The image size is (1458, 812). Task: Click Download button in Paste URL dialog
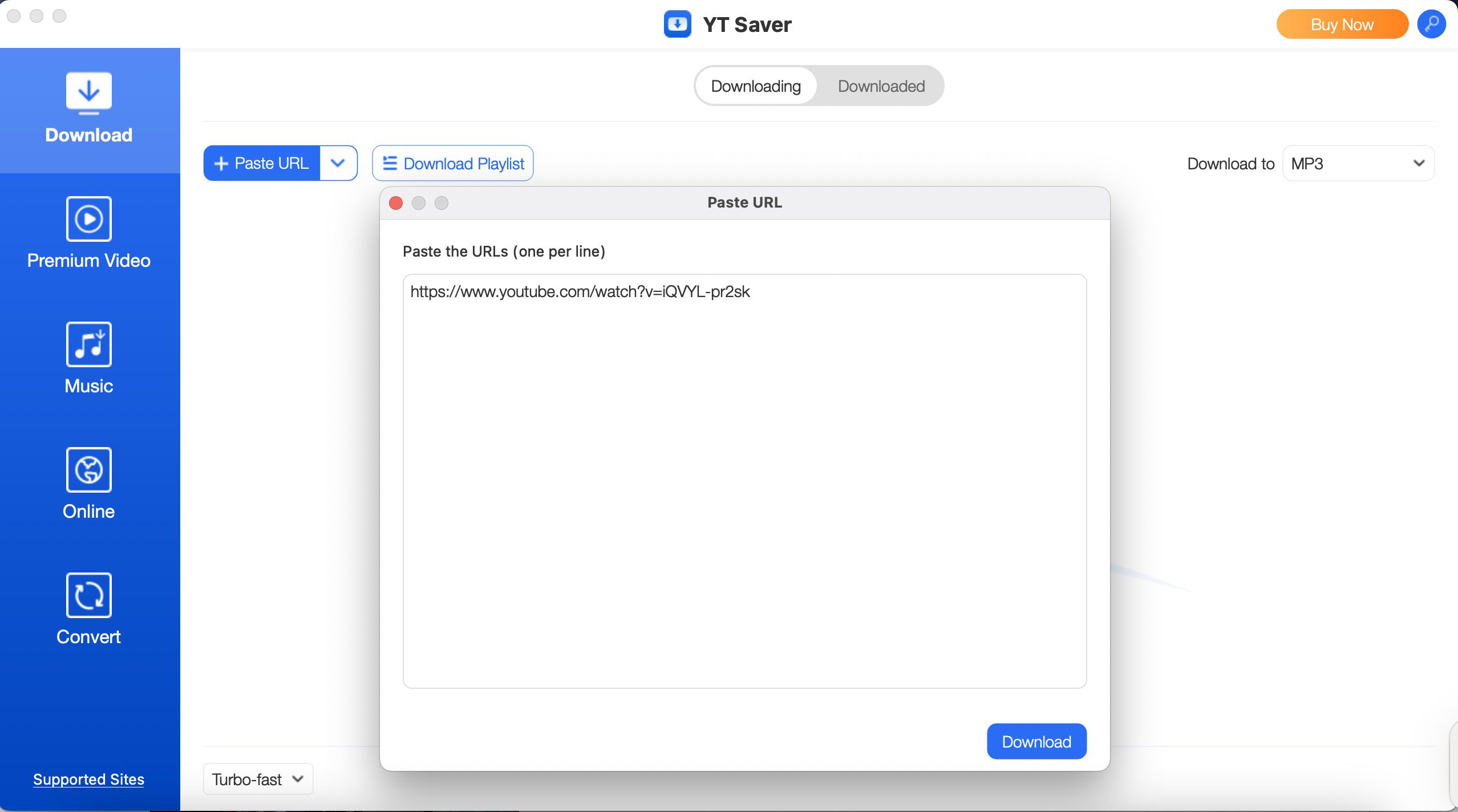pyautogui.click(x=1036, y=741)
